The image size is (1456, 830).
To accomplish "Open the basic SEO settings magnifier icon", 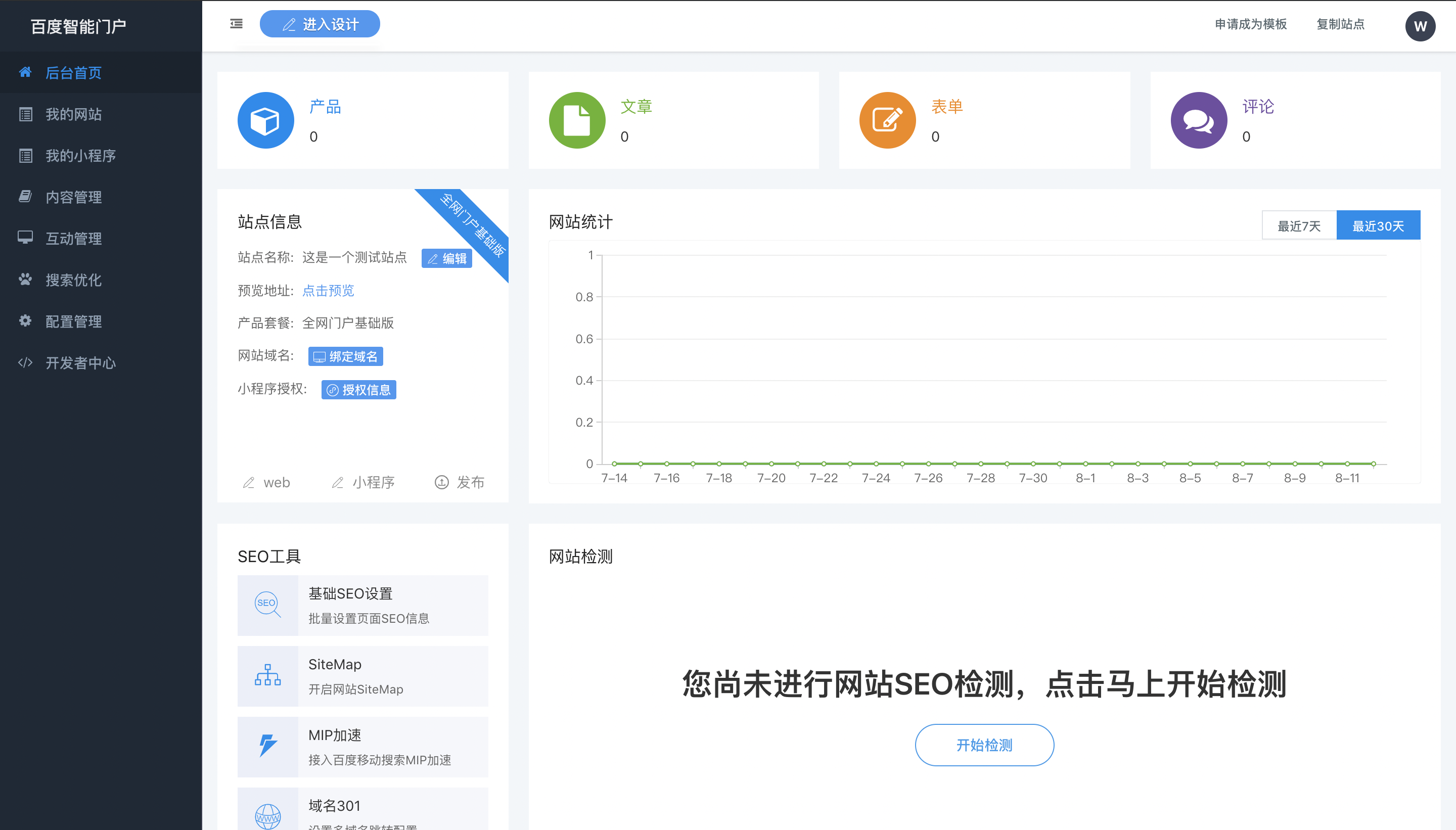I will click(x=268, y=606).
